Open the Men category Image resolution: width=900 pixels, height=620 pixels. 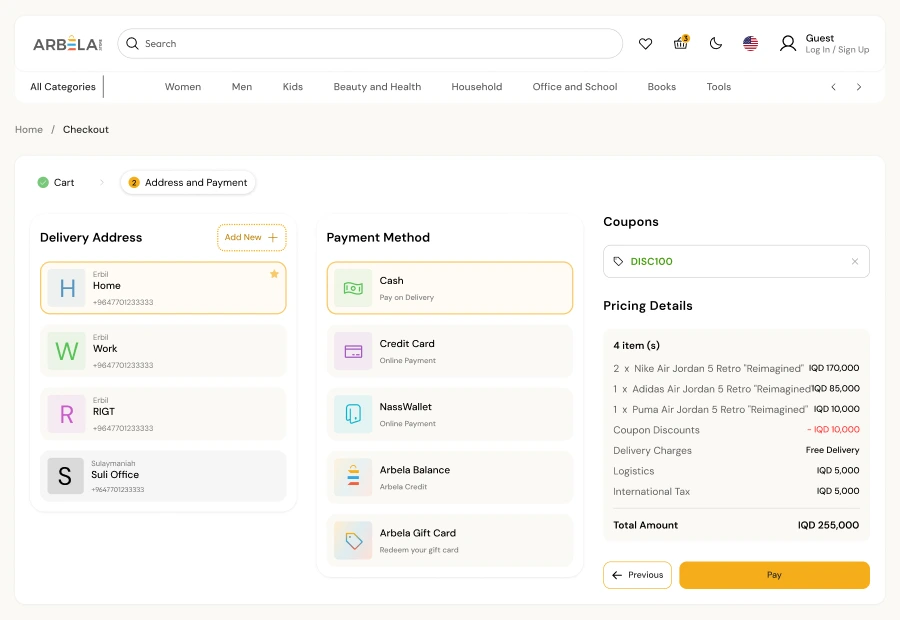tap(242, 87)
